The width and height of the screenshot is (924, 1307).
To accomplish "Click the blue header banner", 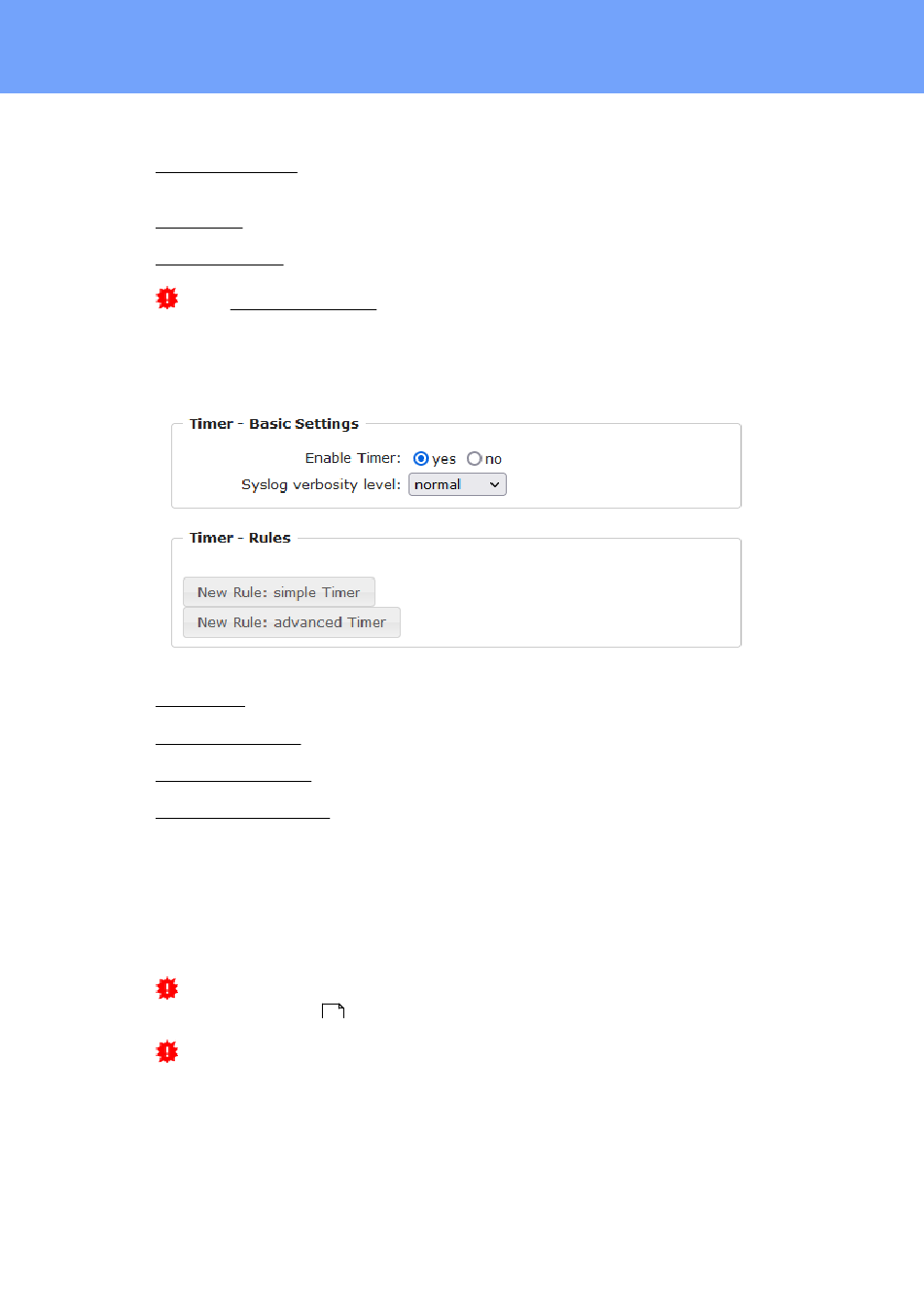I will pyautogui.click(x=462, y=47).
